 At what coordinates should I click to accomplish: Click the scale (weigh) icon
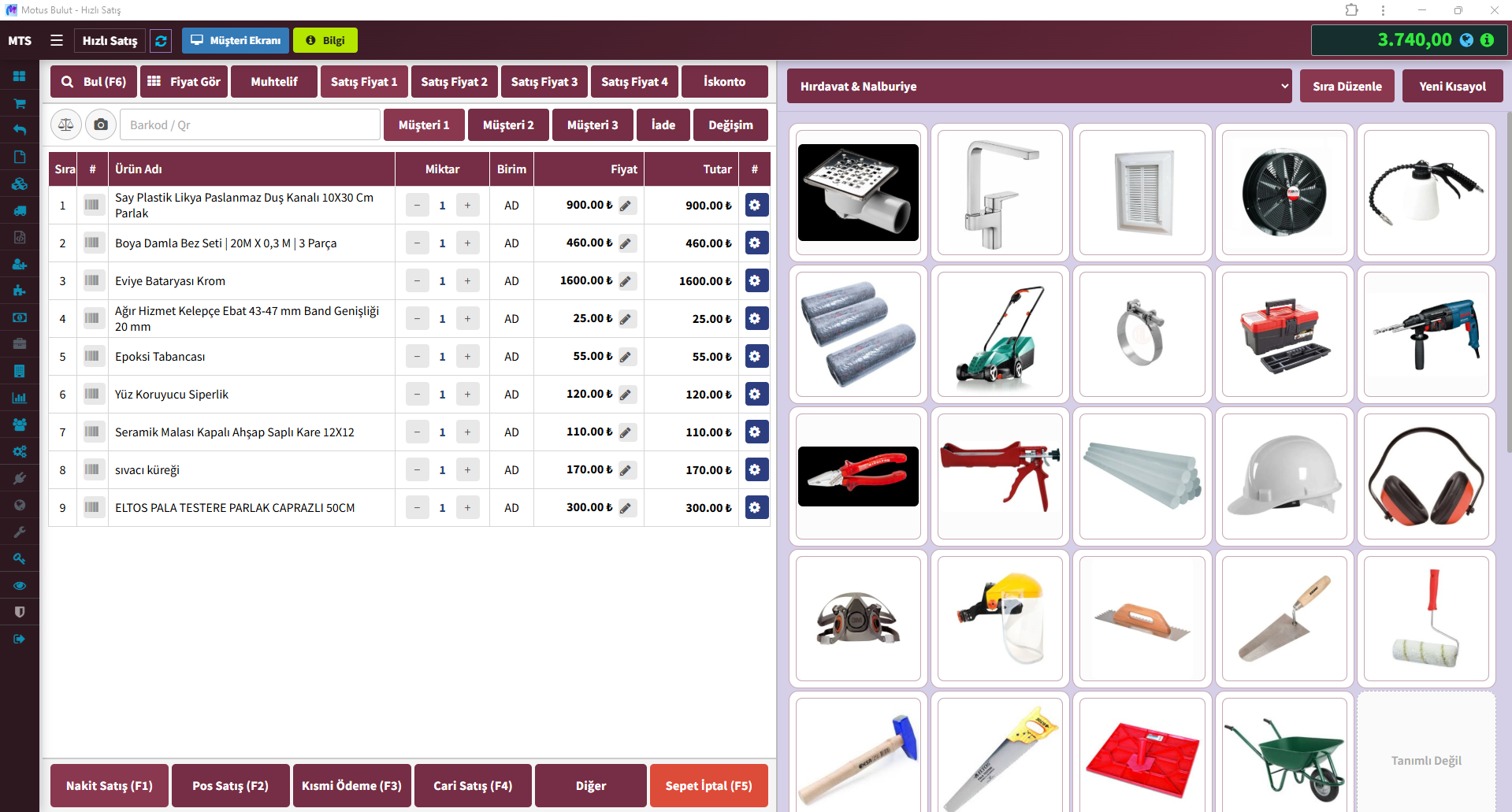pyautogui.click(x=66, y=124)
